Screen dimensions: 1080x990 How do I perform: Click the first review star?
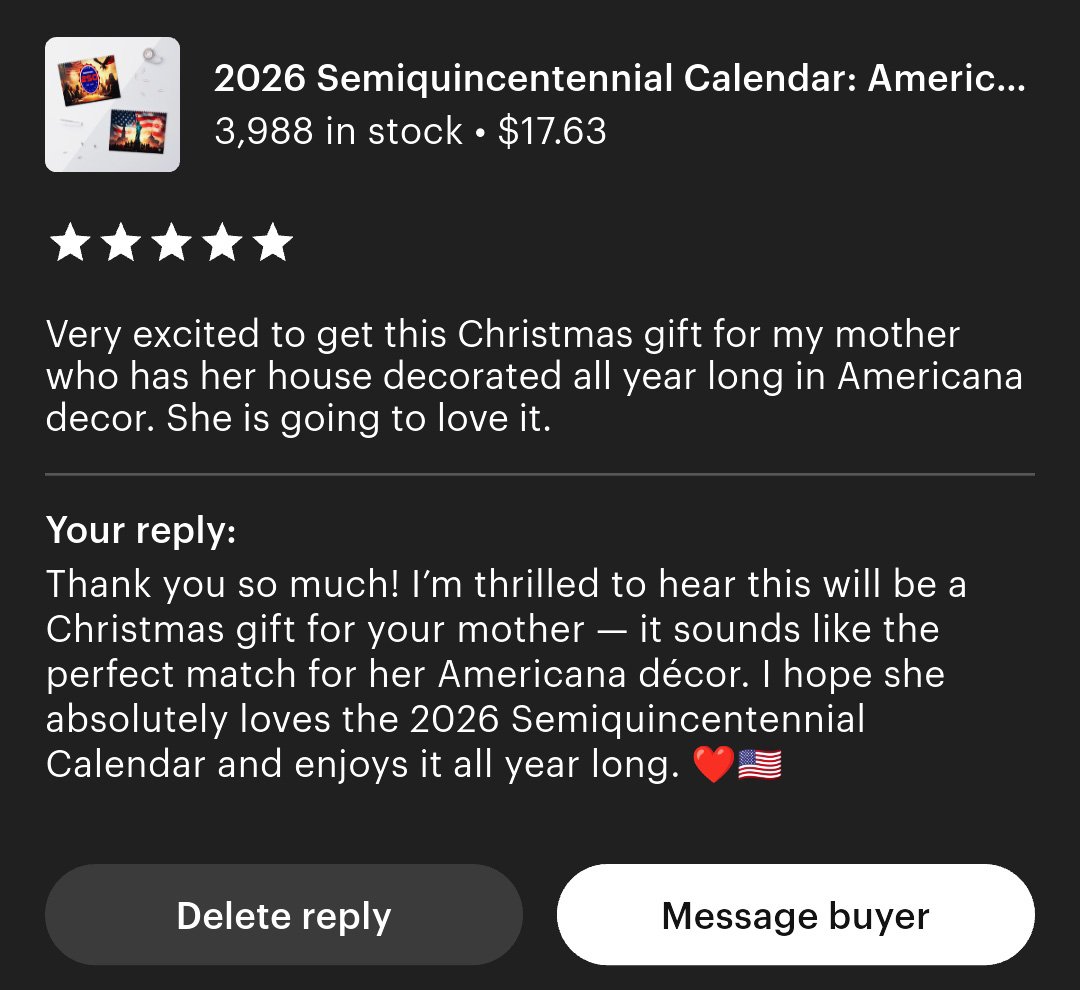(69, 244)
